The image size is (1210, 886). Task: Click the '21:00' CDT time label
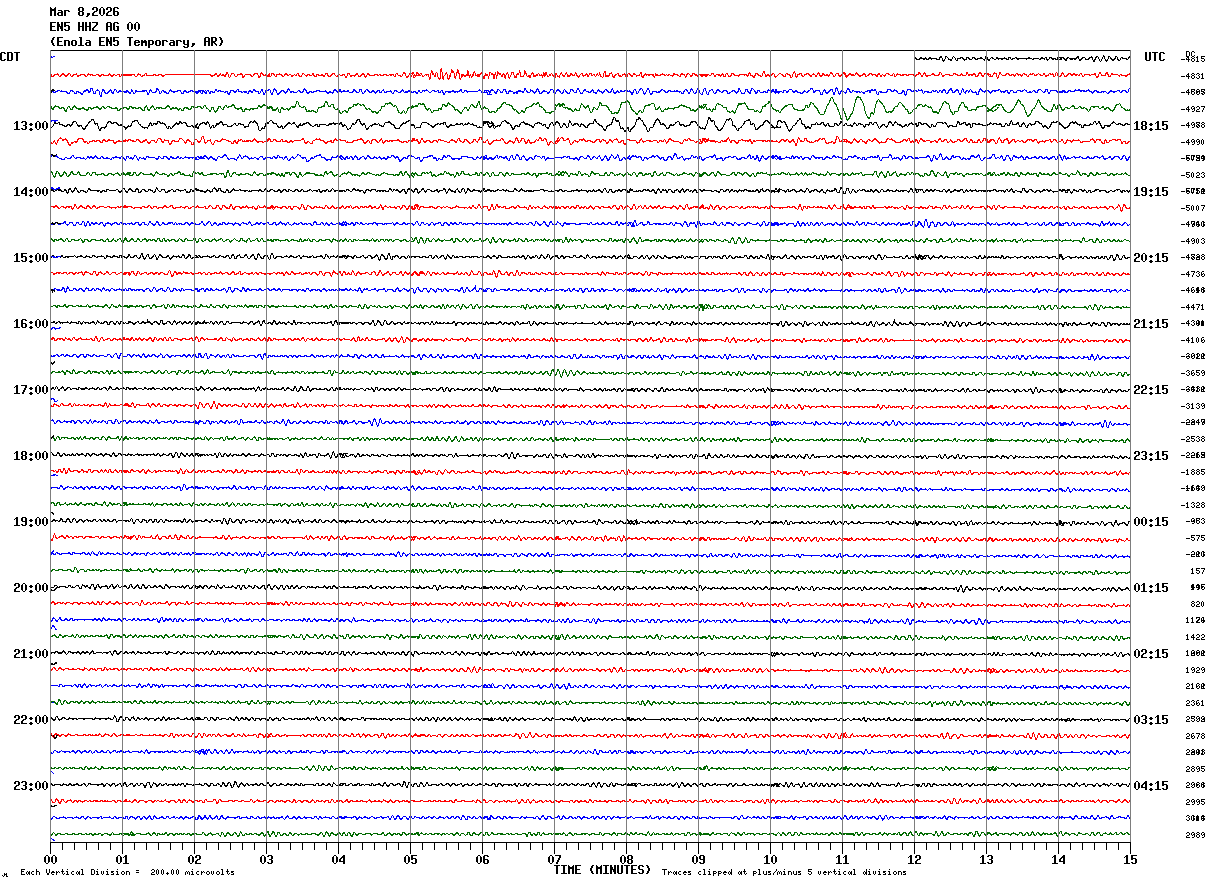31,654
